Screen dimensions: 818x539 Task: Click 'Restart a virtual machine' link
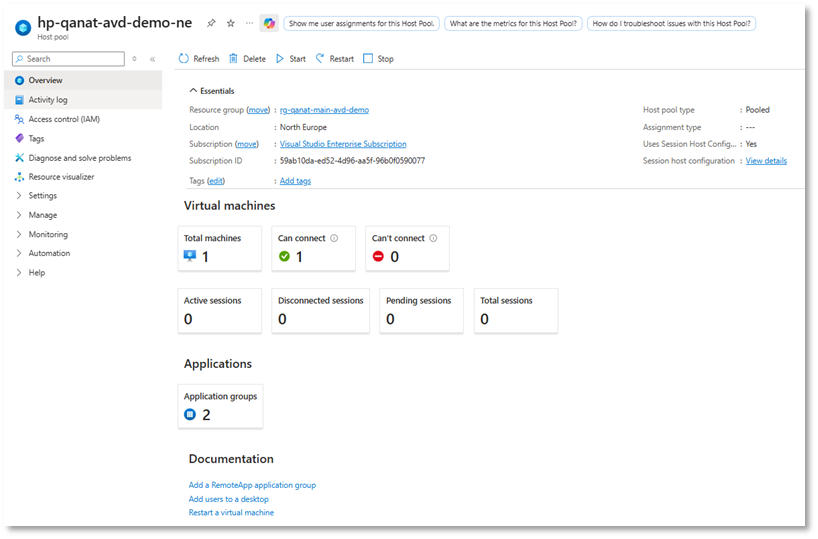click(231, 513)
